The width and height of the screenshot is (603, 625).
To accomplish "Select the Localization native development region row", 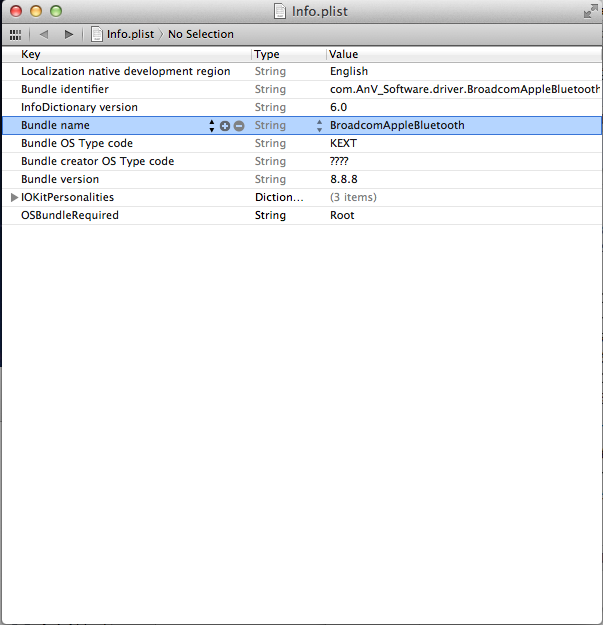I will pos(302,71).
